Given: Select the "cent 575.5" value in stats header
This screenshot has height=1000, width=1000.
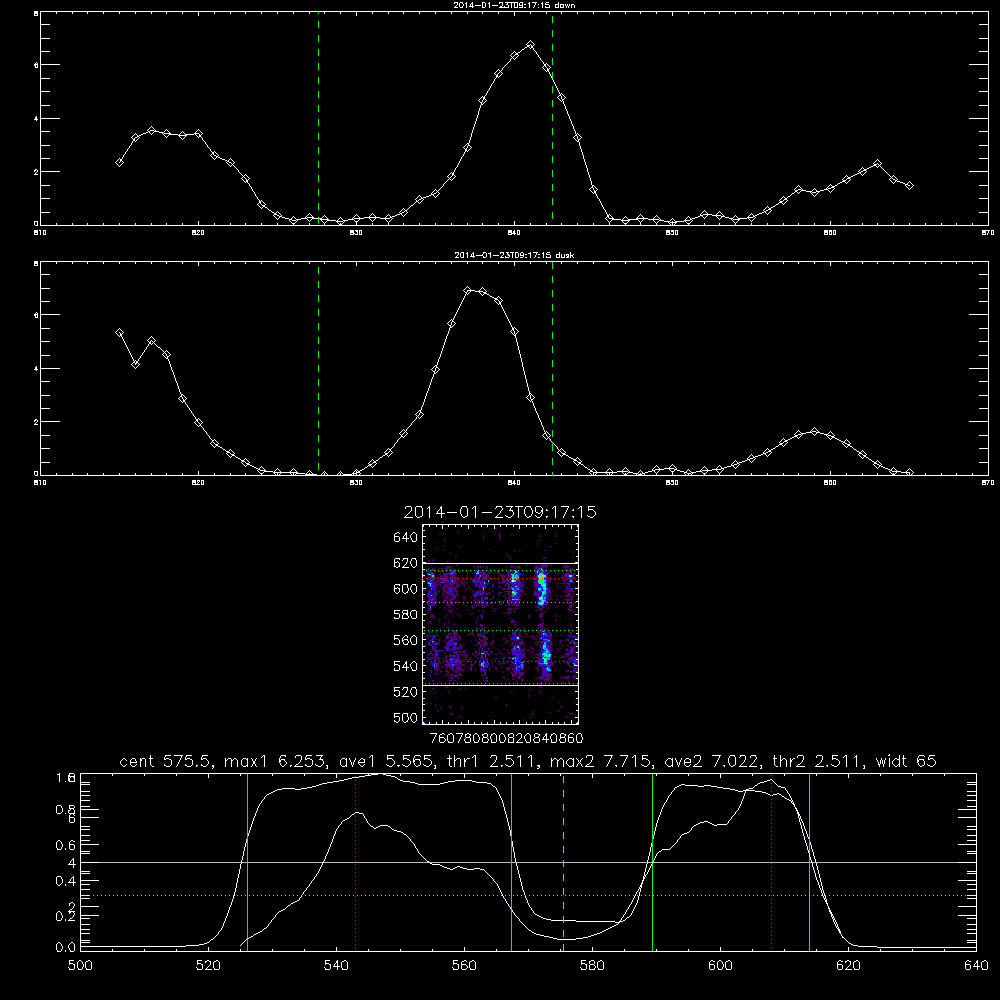Looking at the screenshot, I should [x=166, y=761].
